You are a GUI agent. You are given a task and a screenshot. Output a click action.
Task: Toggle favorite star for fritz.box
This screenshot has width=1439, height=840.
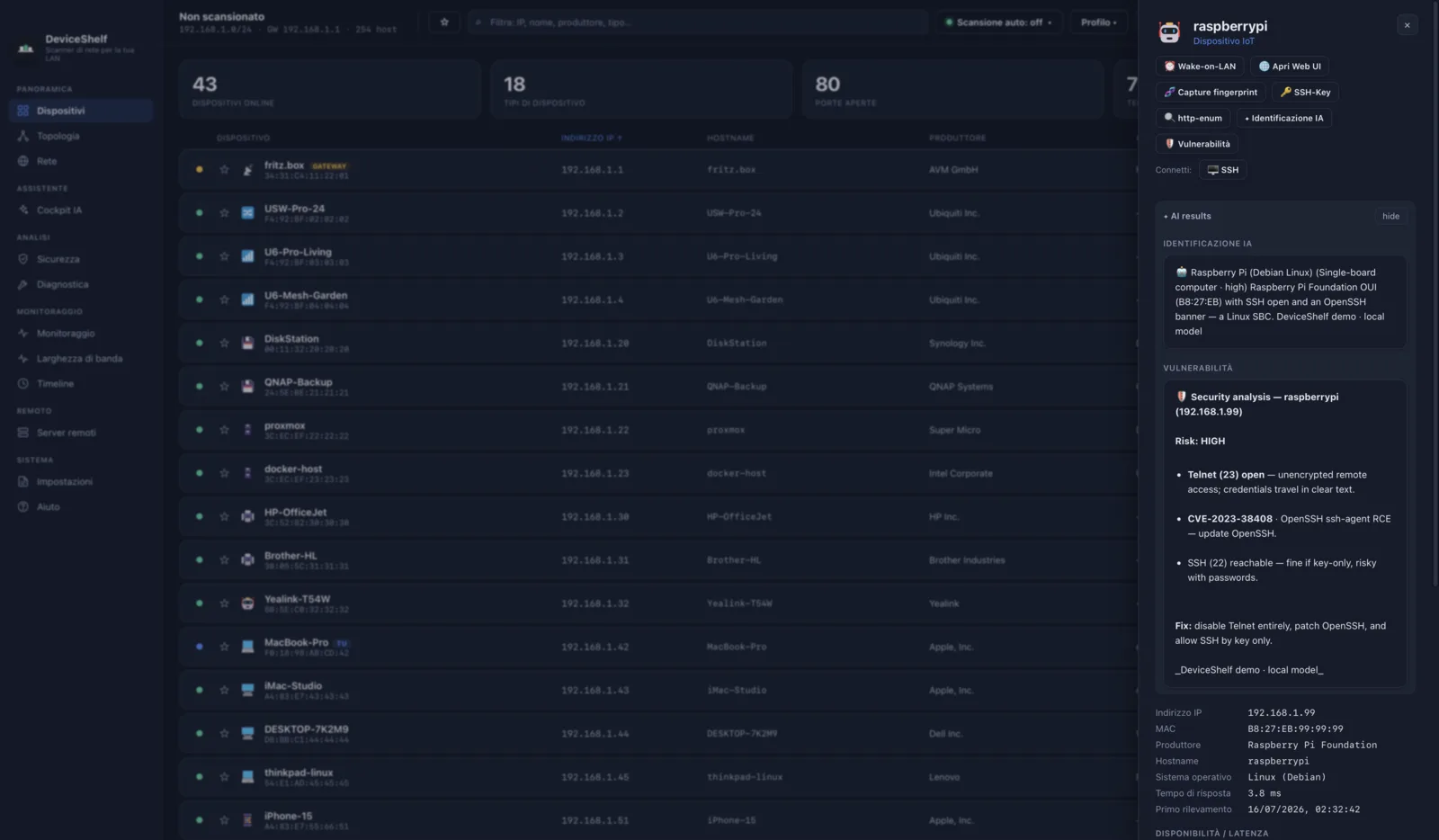click(224, 169)
